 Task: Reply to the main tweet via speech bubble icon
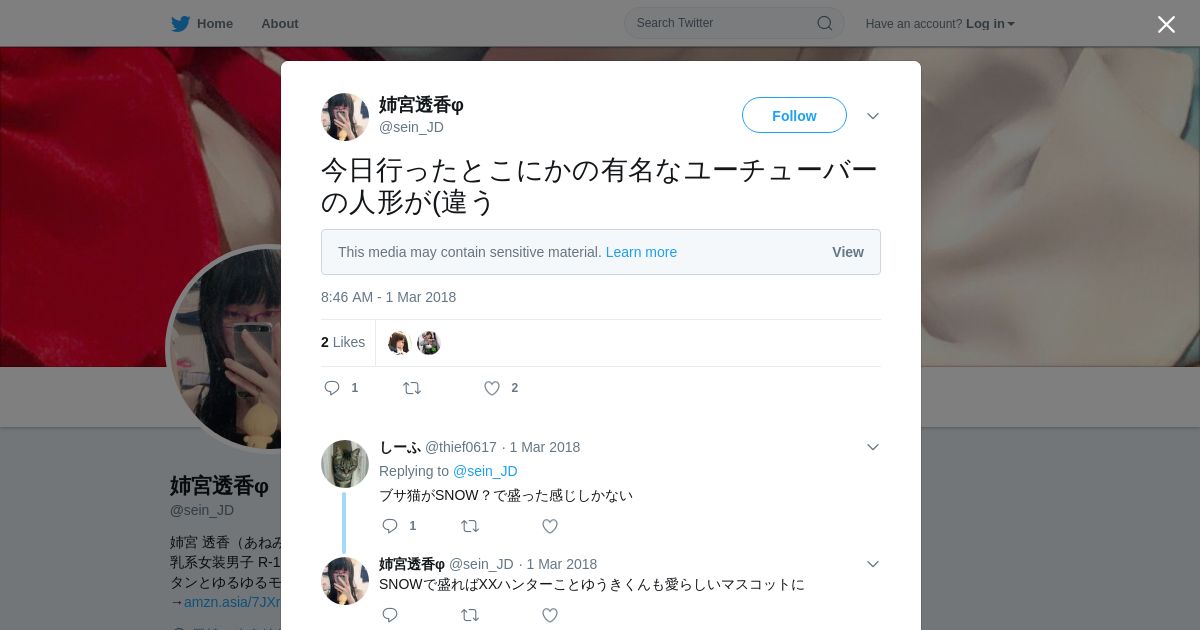[x=332, y=388]
